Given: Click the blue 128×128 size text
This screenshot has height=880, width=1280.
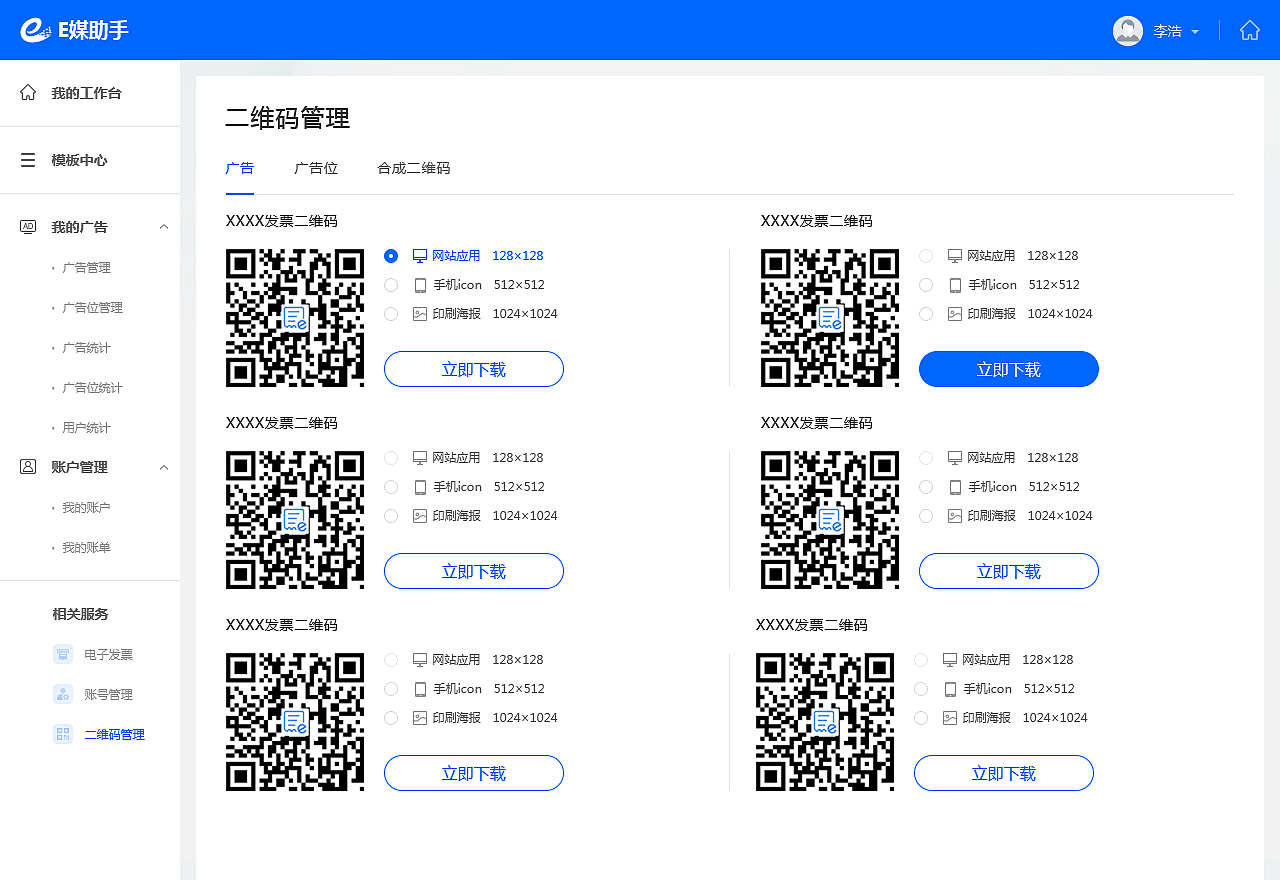Looking at the screenshot, I should coord(518,256).
